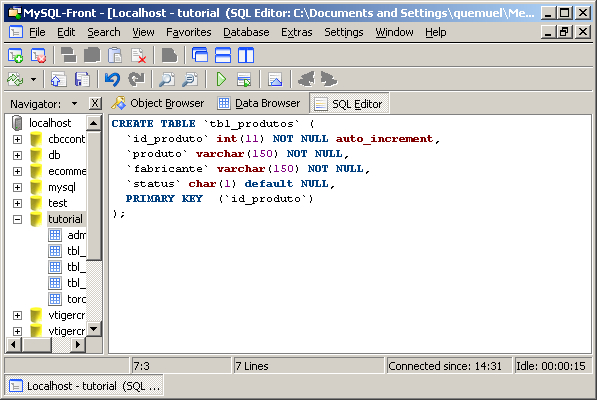Switch to the Object Browser tab
The width and height of the screenshot is (597, 400).
[158, 103]
